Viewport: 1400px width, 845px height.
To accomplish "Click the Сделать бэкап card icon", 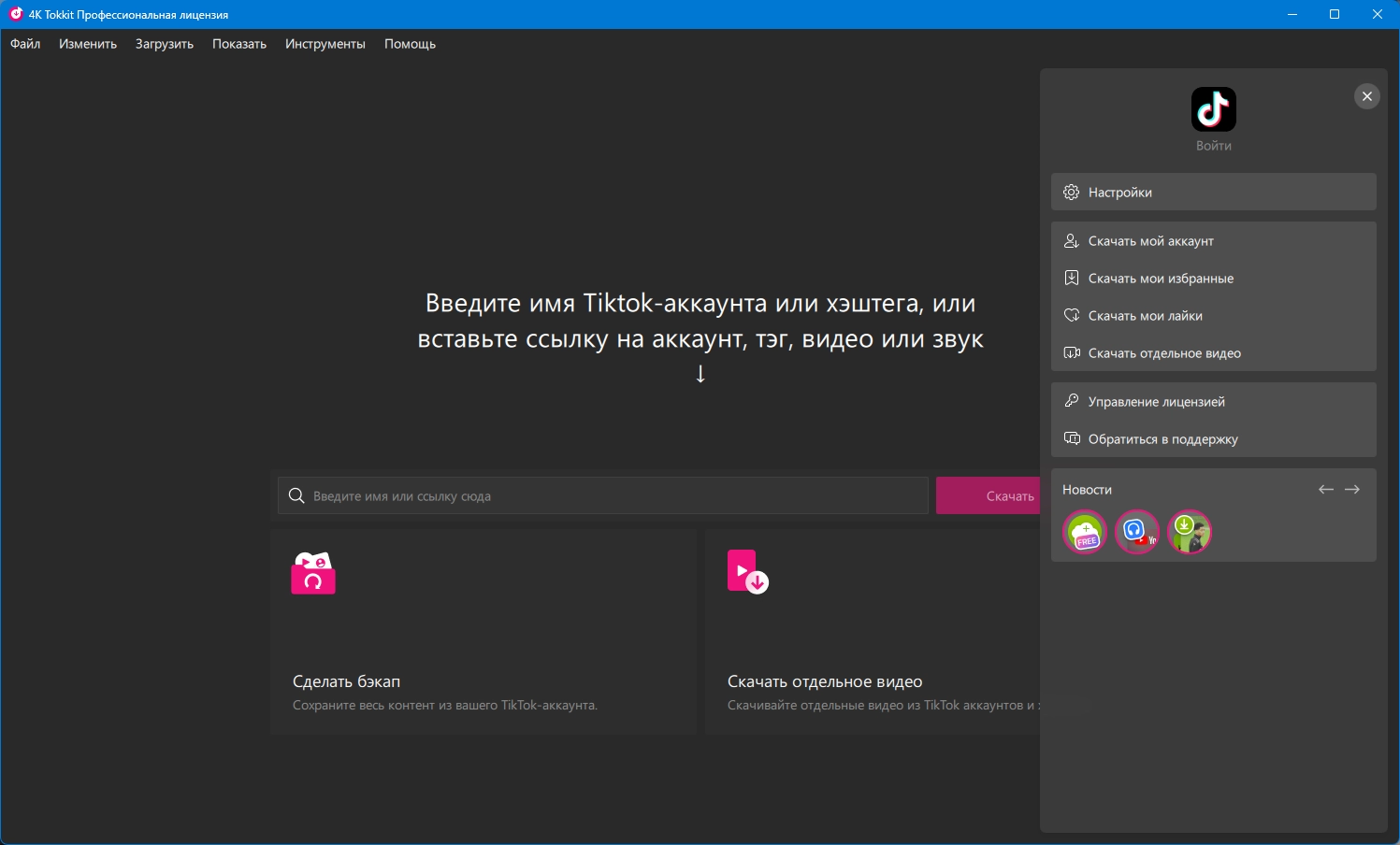I will 313,573.
